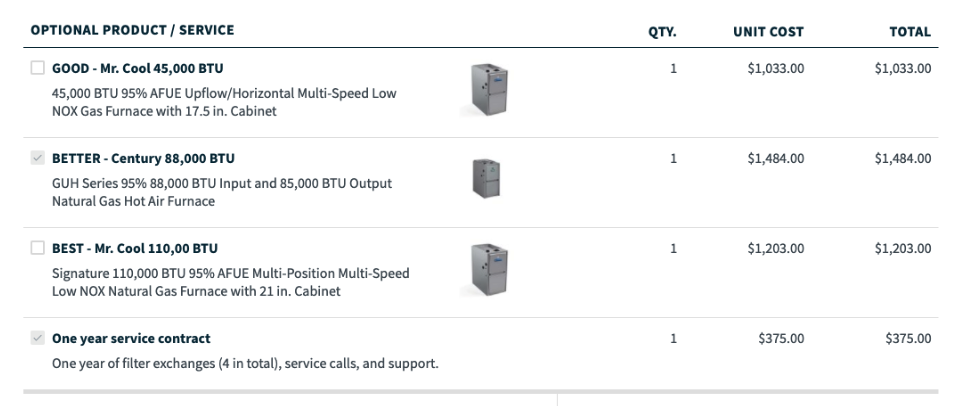Click the BEST - Mr. Cool 110,00 BTU title

pyautogui.click(x=135, y=249)
